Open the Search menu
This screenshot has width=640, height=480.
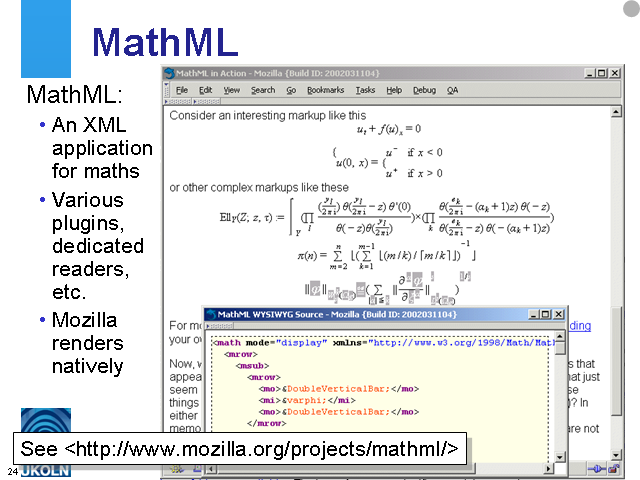(263, 90)
